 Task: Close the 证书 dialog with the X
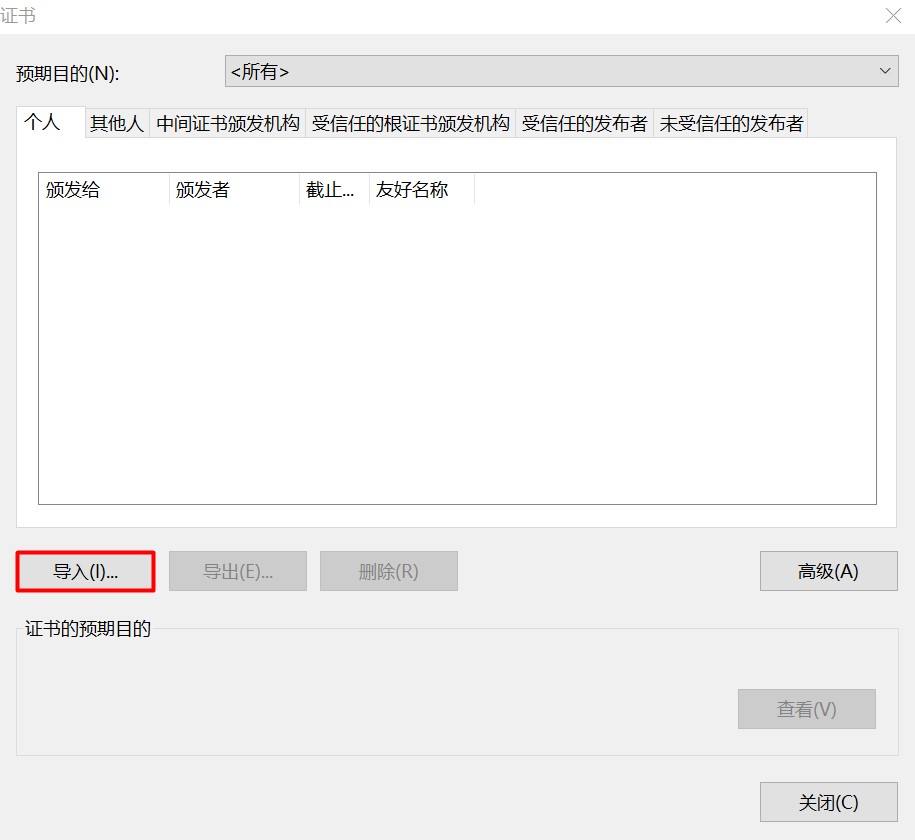[891, 16]
